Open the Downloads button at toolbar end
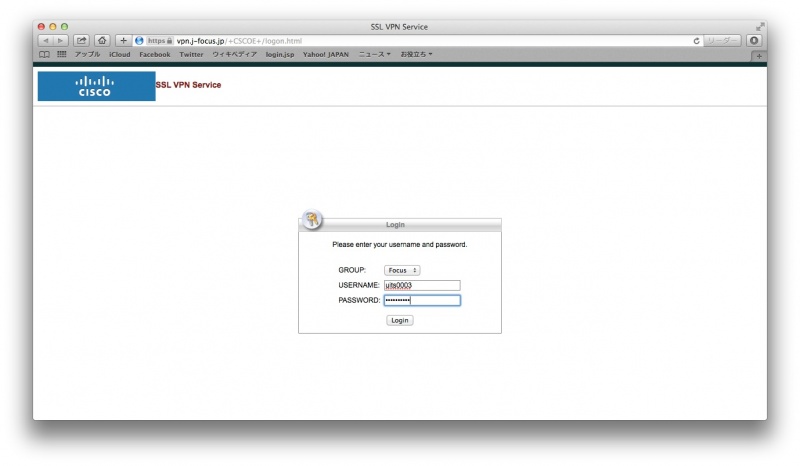Image resolution: width=800 pixels, height=466 pixels. click(754, 41)
